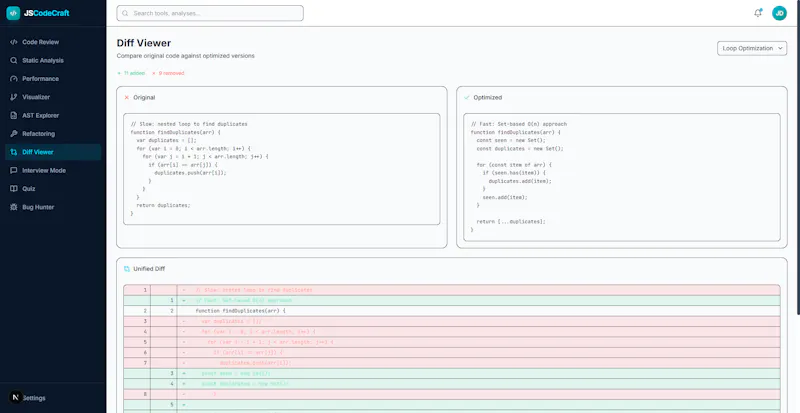Click the red X icon beside Original
The width and height of the screenshot is (800, 413).
click(x=127, y=97)
